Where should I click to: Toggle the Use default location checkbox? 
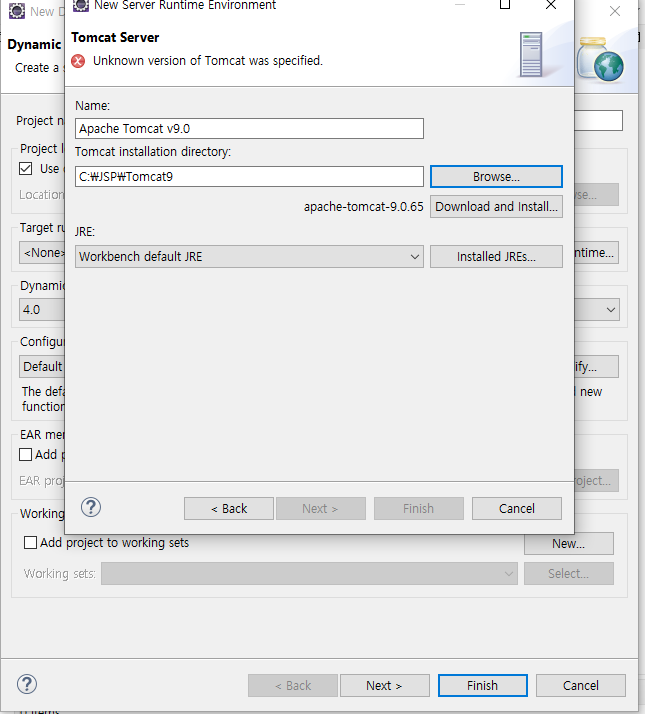26,168
